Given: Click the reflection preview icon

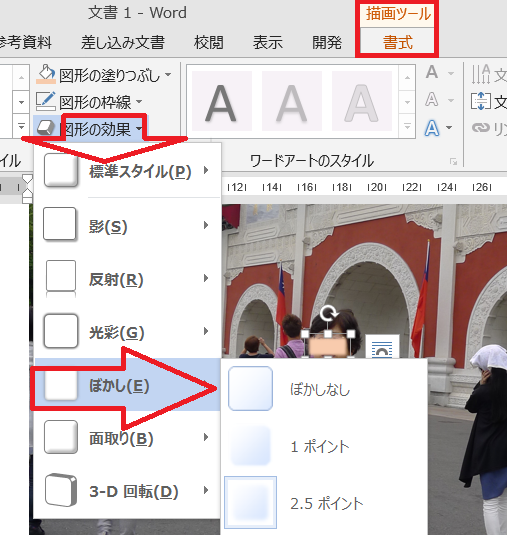Looking at the screenshot, I should [x=61, y=278].
